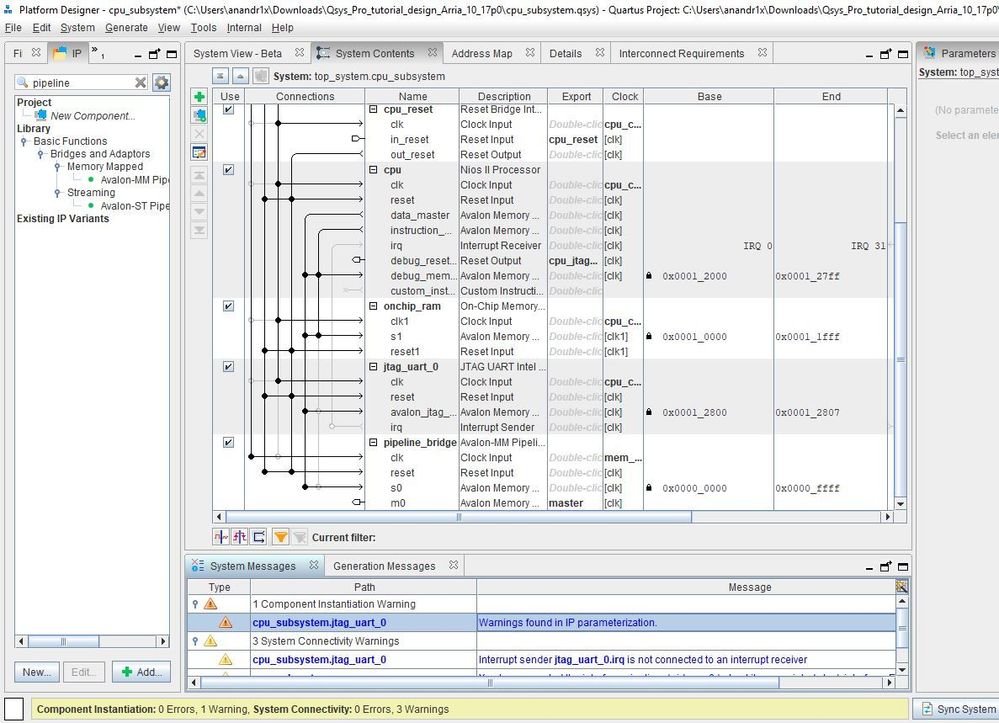
Task: Click the edit parameters icon in the left toolbar
Action: [199, 152]
